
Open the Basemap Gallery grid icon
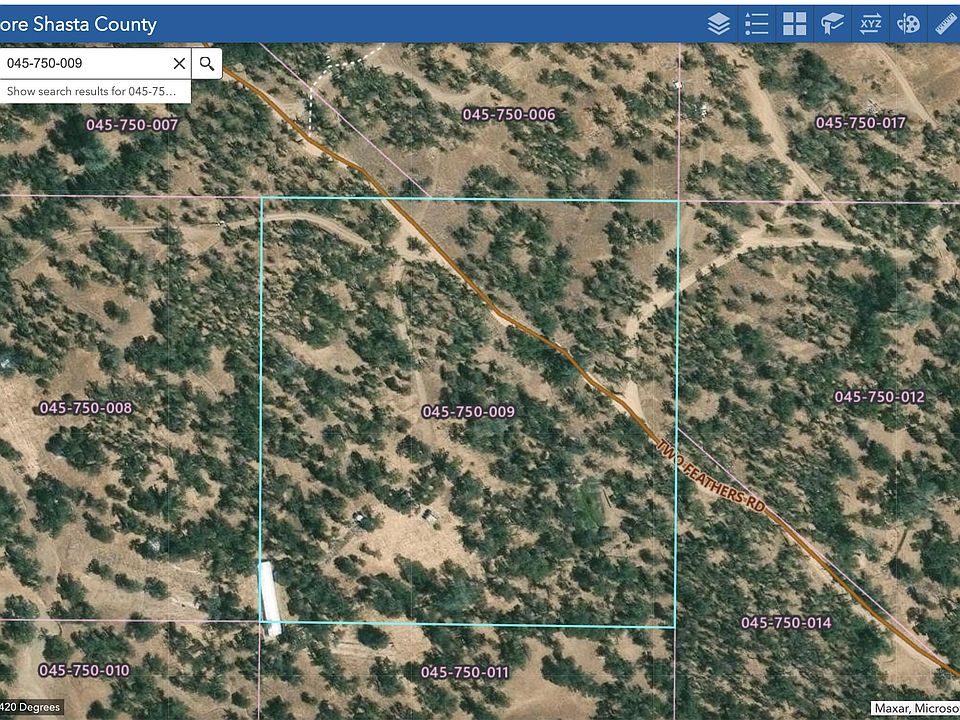pos(795,24)
